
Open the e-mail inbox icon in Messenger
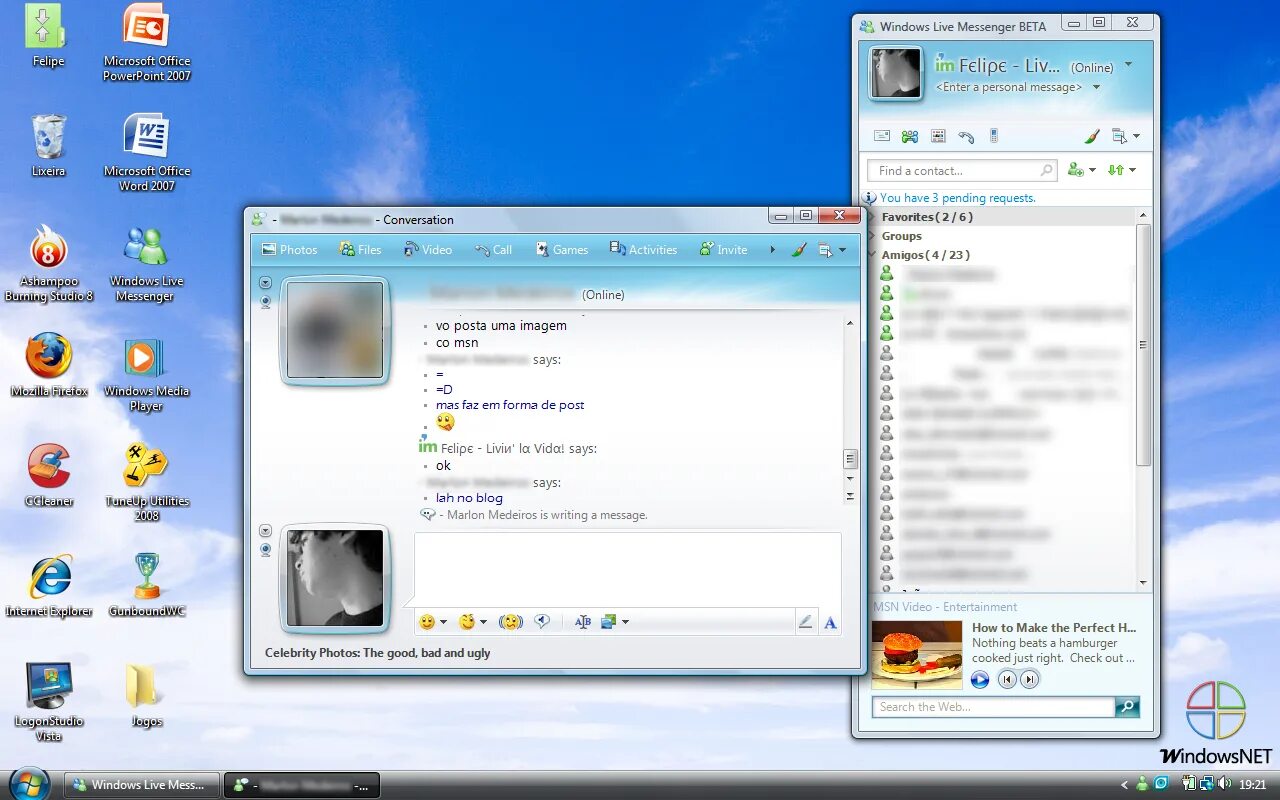click(x=882, y=136)
